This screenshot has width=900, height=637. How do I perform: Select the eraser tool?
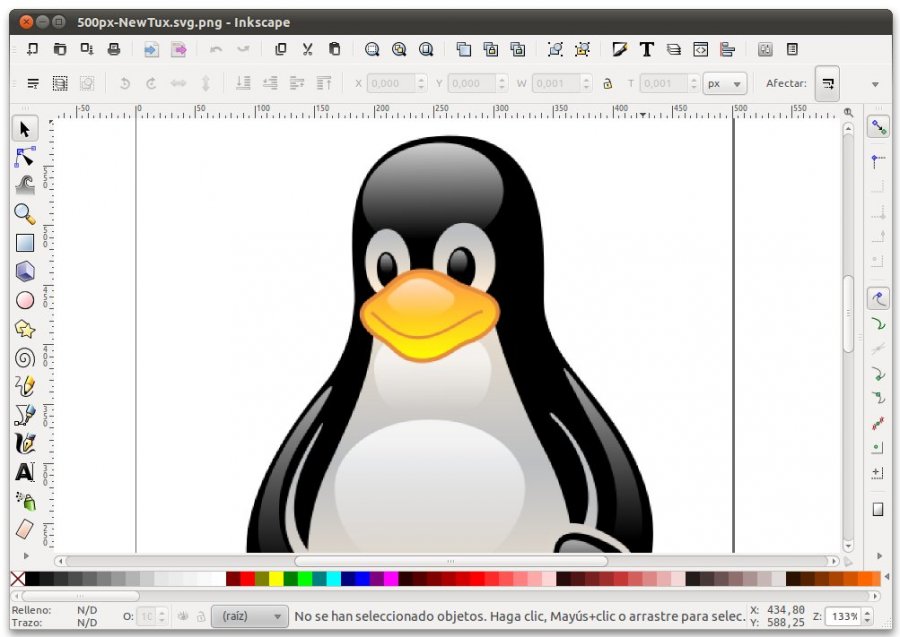pos(25,529)
